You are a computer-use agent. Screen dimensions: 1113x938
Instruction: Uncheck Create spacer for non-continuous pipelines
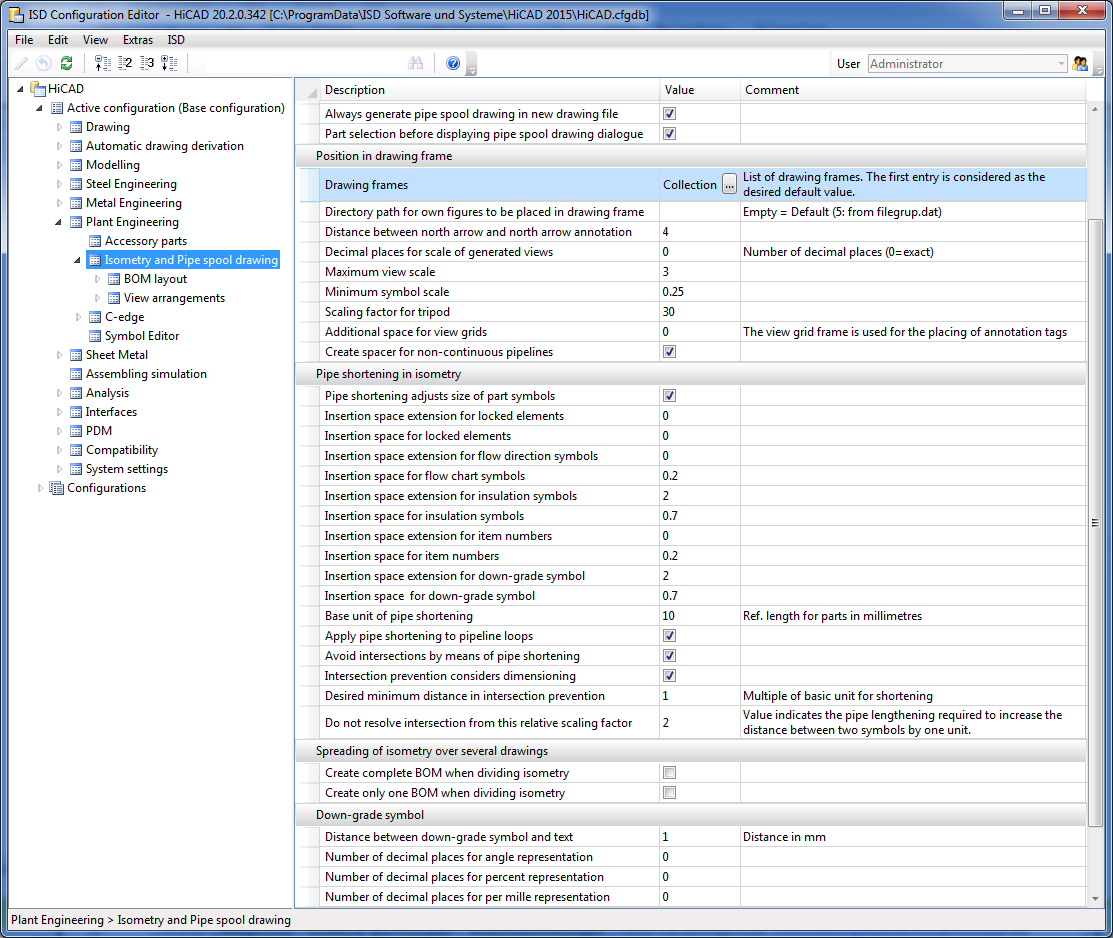pyautogui.click(x=670, y=352)
